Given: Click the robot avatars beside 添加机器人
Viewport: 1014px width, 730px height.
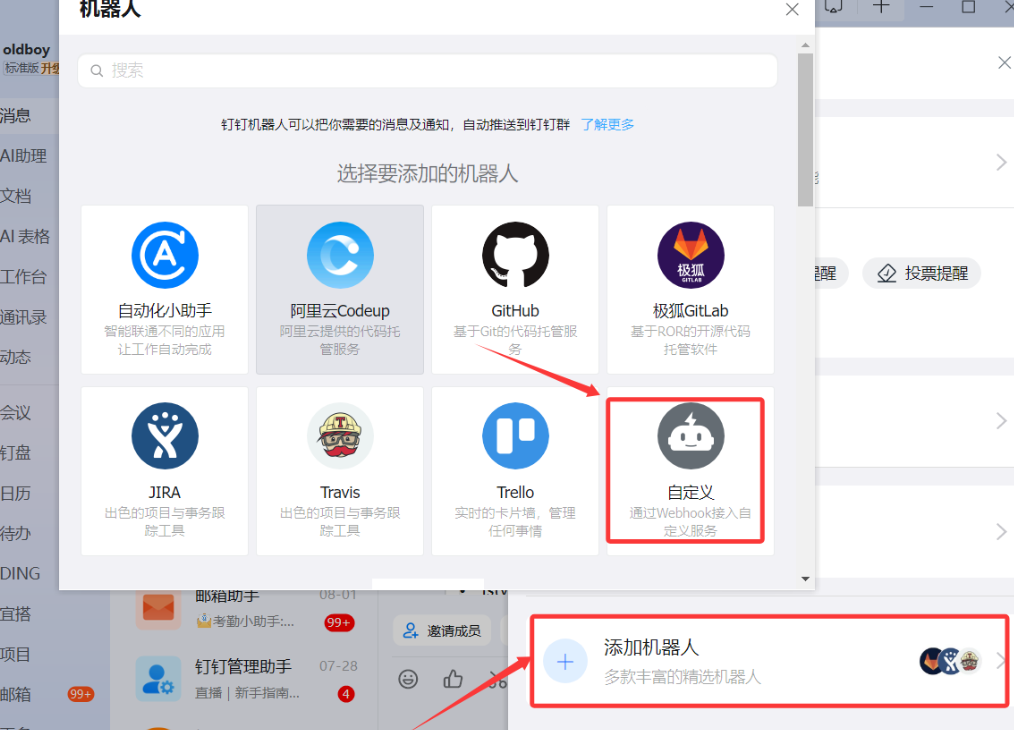Looking at the screenshot, I should pyautogui.click(x=951, y=661).
